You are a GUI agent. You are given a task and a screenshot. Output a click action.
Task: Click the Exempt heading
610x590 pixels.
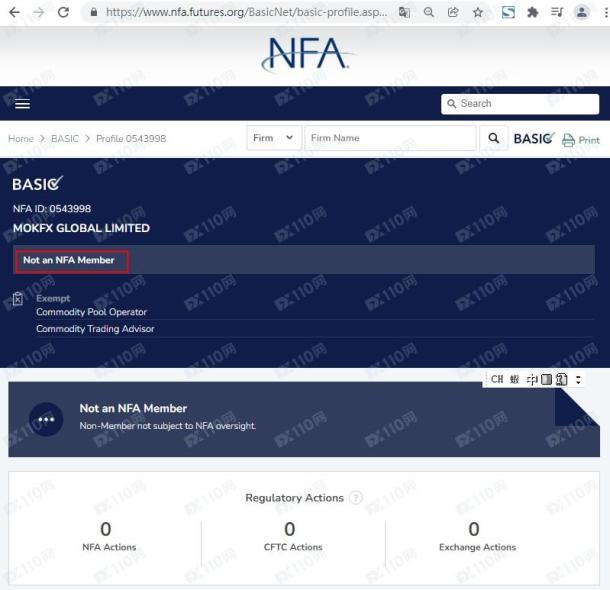point(53,298)
